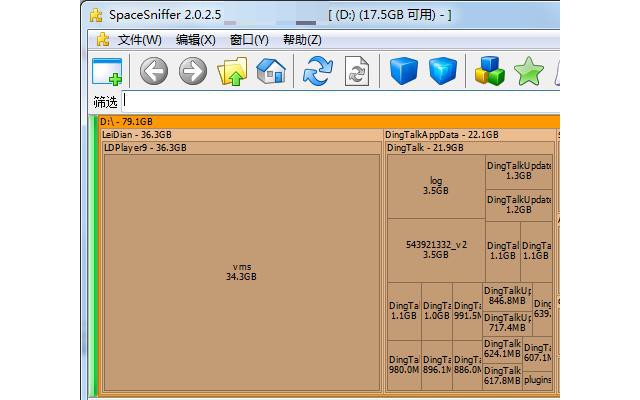Click the vms 34.3GB block
640x400 pixels.
(242, 272)
